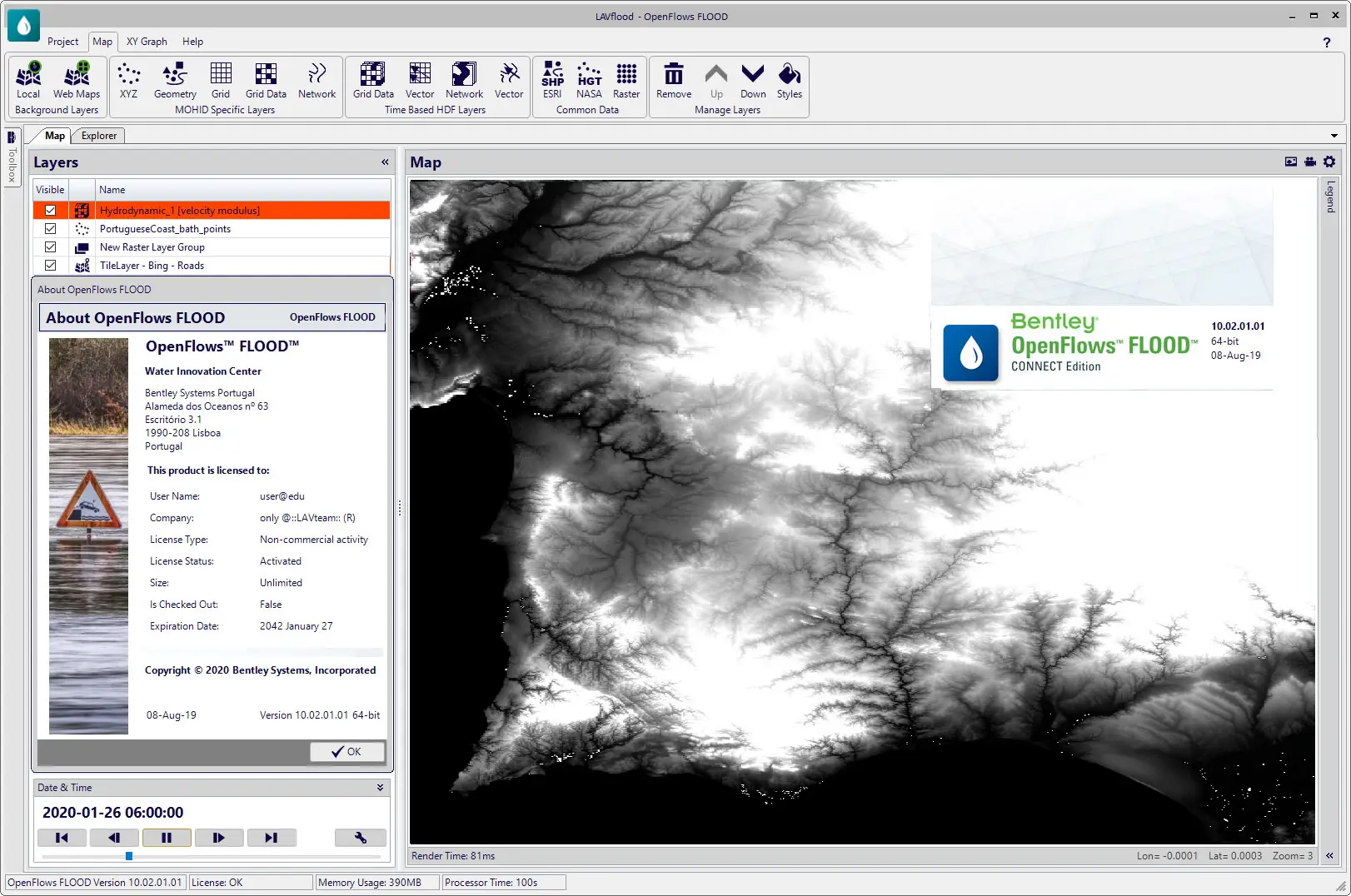Open the Project menu
The height and width of the screenshot is (896, 1351).
tap(62, 42)
